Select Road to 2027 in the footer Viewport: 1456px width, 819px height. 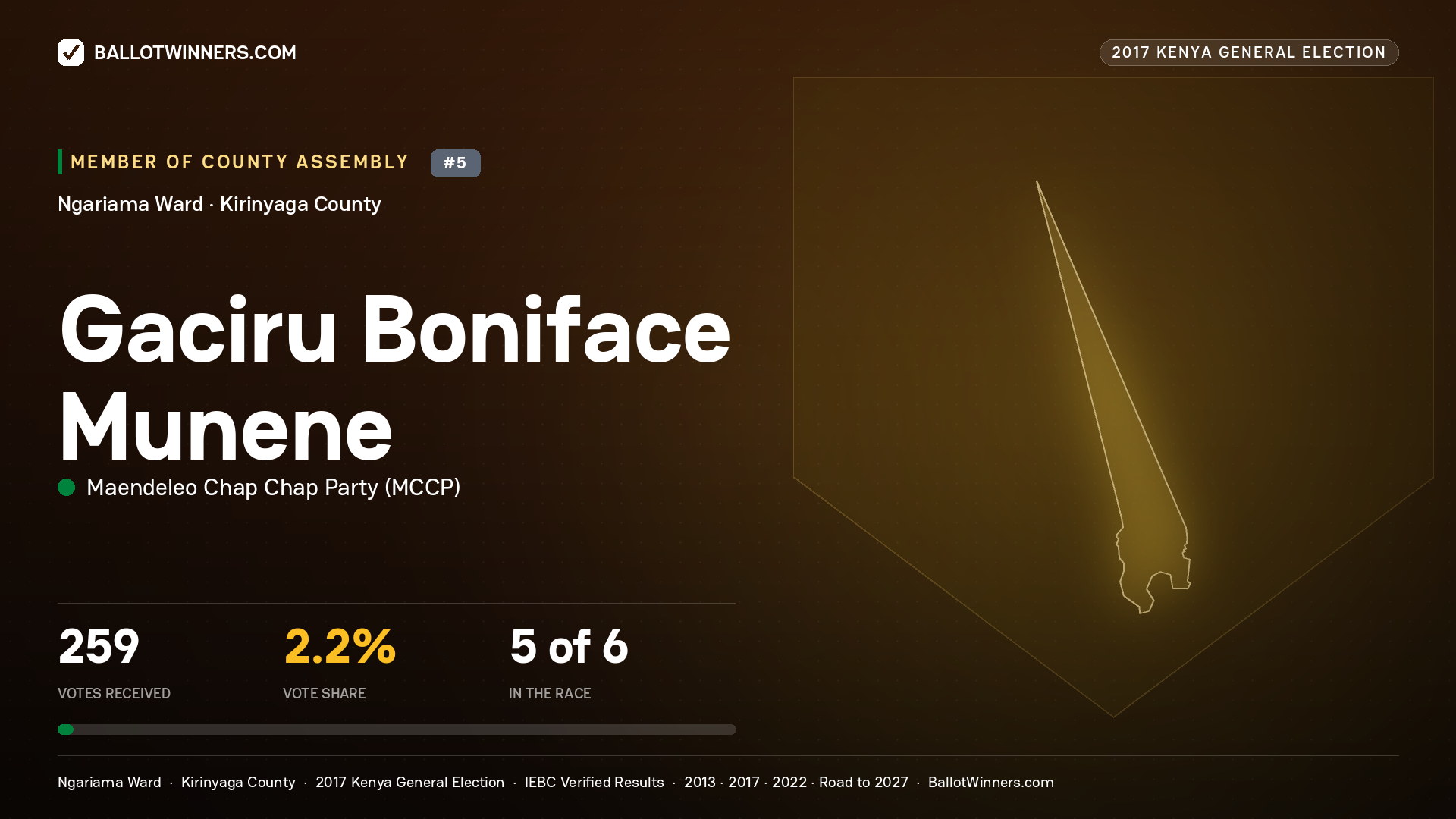click(863, 782)
